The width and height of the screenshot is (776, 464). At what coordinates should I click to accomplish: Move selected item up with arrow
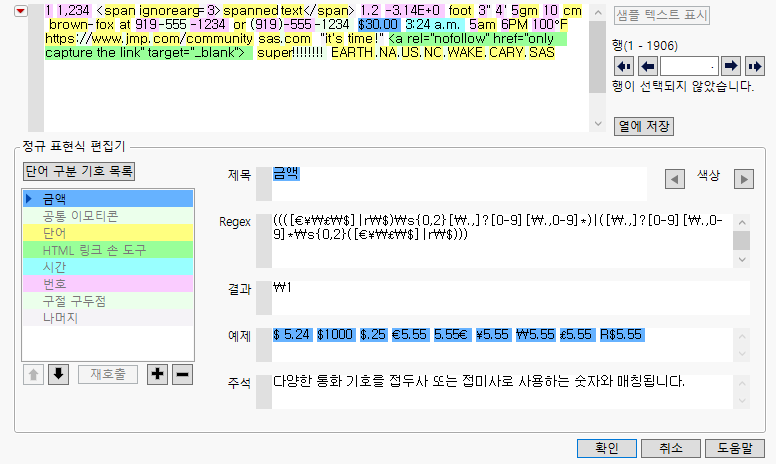33,374
